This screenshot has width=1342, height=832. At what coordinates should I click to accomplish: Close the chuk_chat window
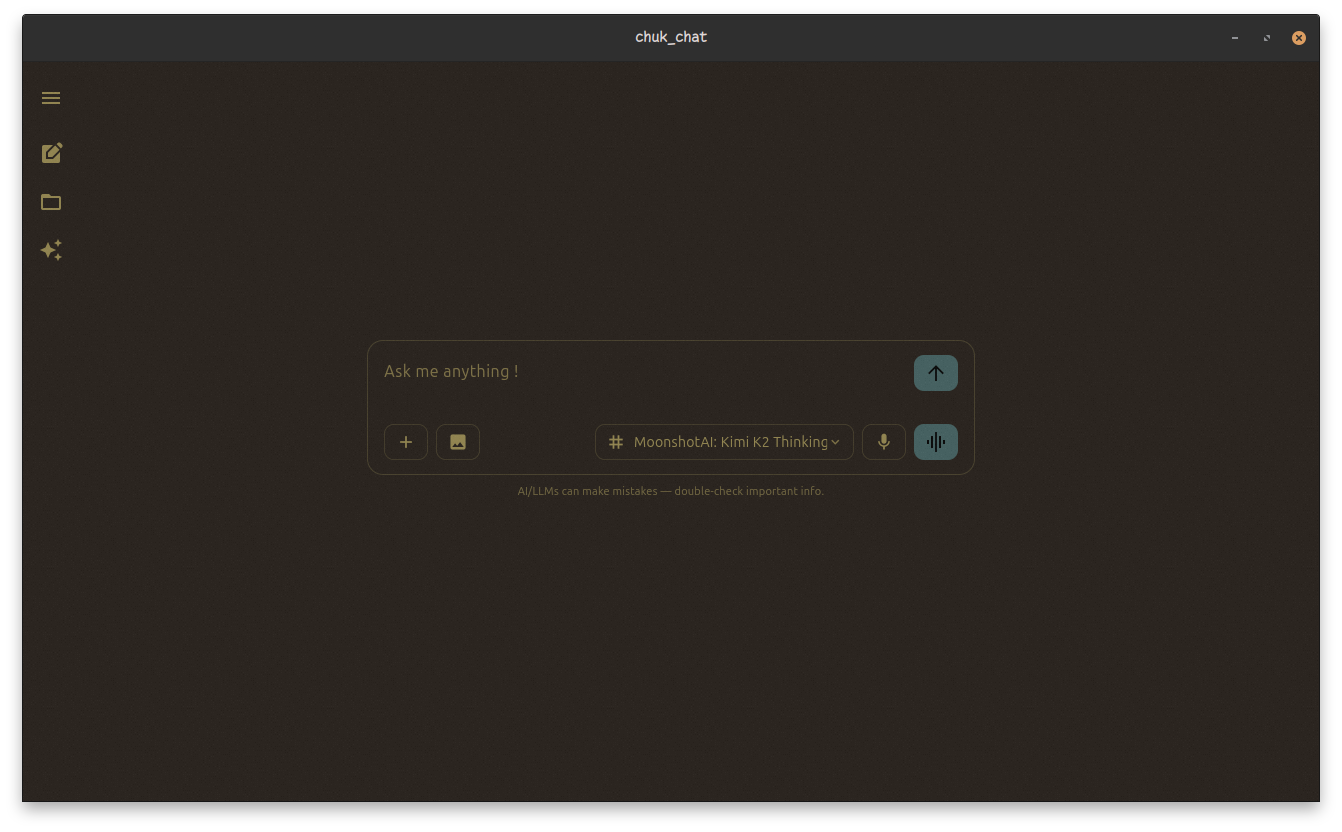(x=1298, y=38)
